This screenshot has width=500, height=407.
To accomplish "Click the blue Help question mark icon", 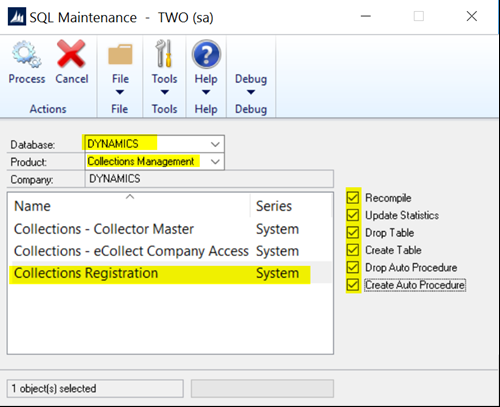I will [x=206, y=54].
